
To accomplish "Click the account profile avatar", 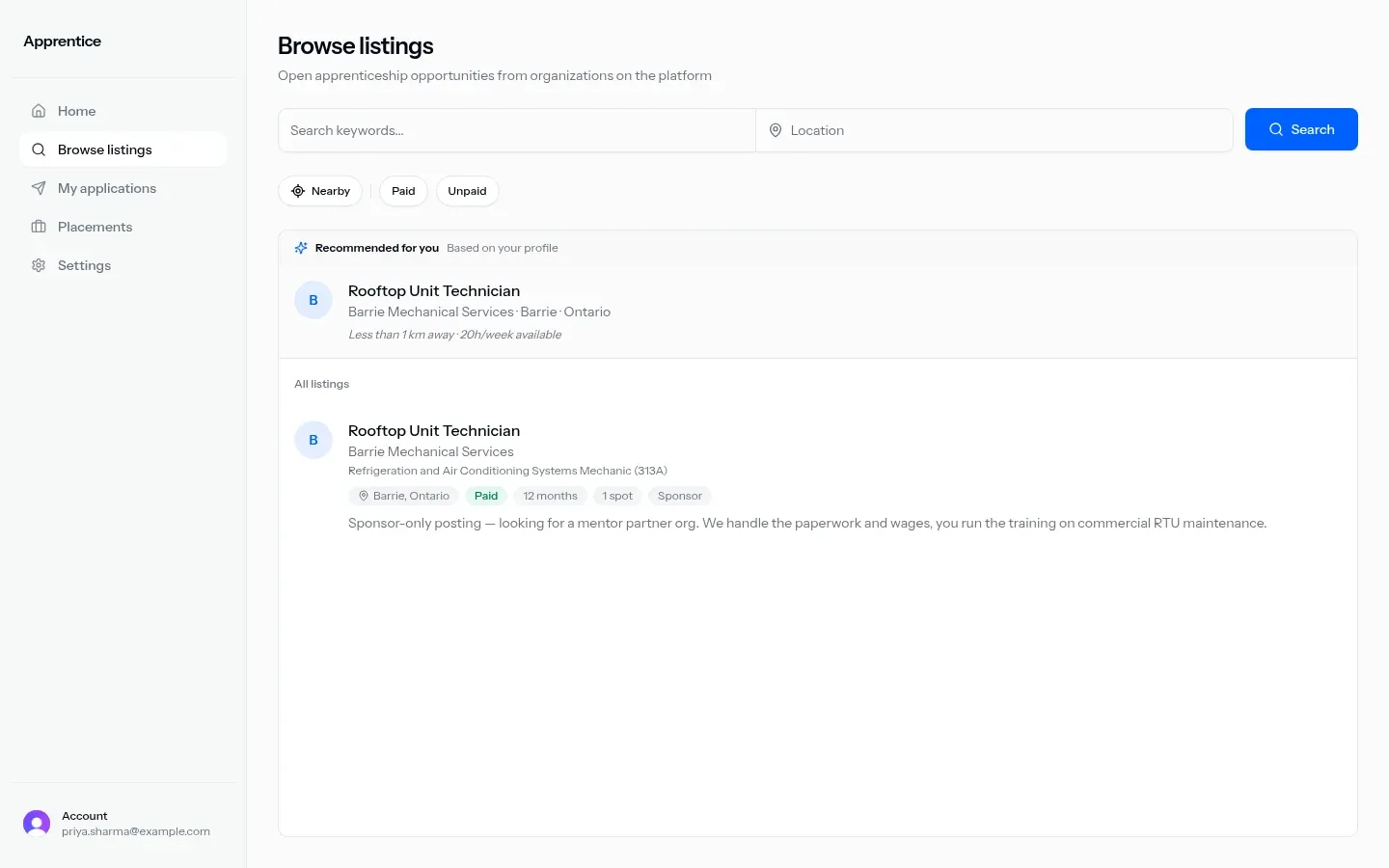I will (37, 824).
